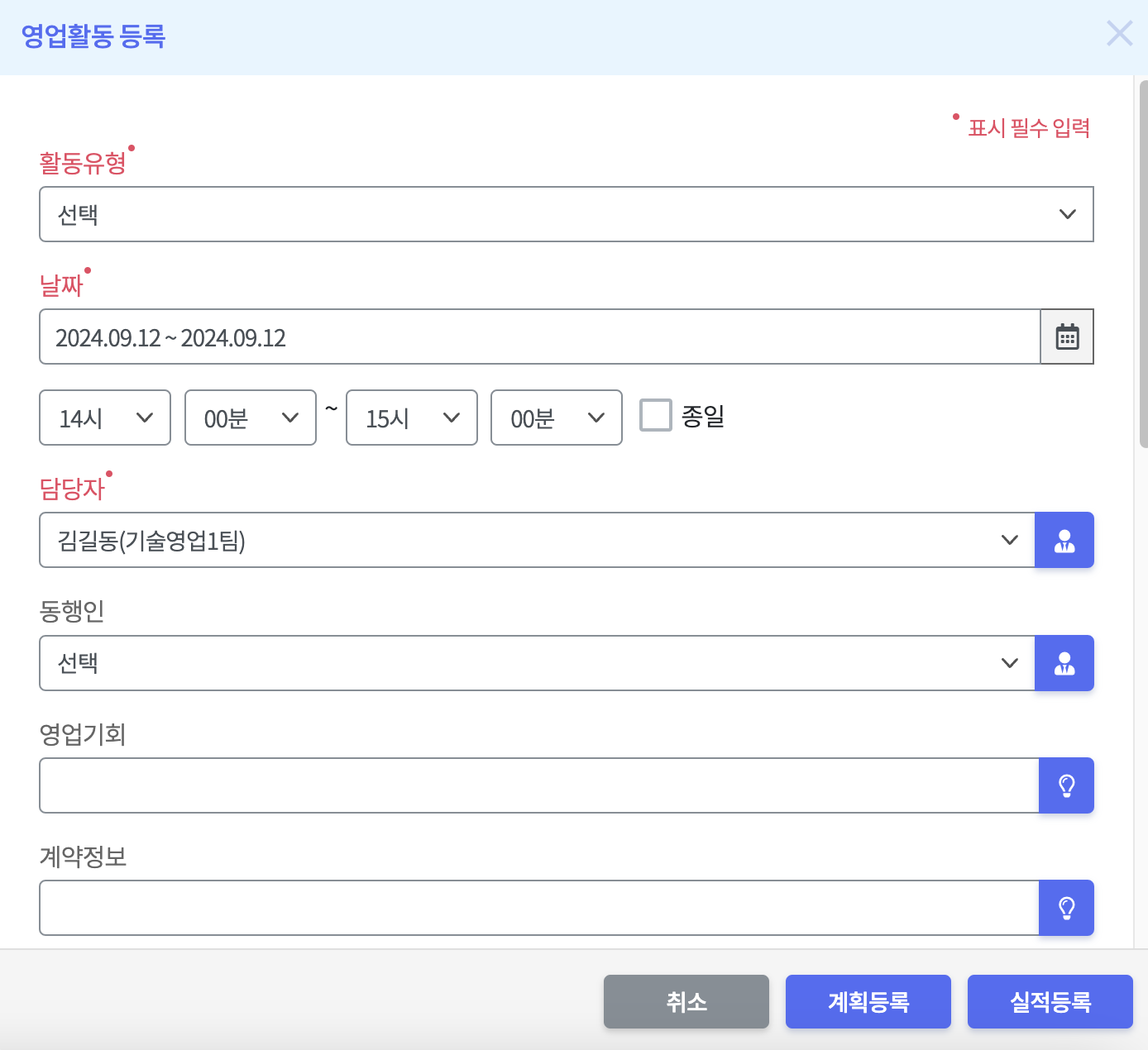Click the lightbulb icon for 영업기회
This screenshot has width=1148, height=1050.
1066,785
